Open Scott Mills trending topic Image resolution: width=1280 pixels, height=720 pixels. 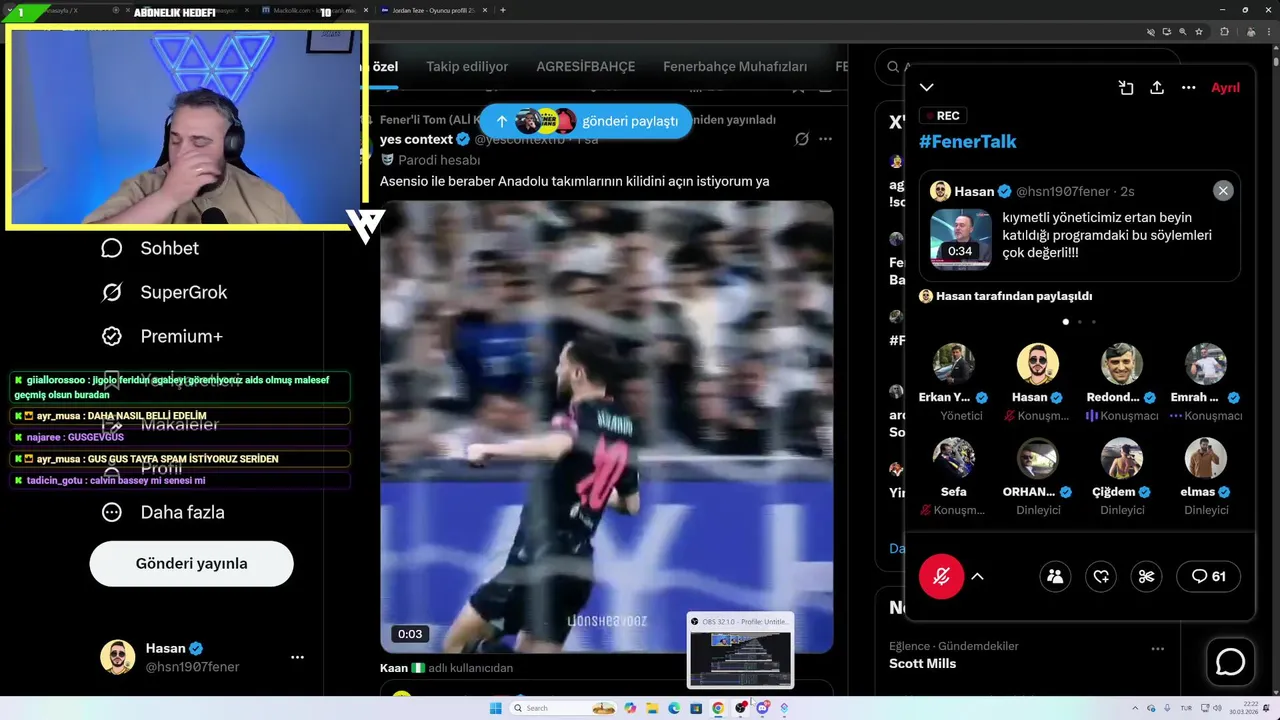(x=922, y=663)
